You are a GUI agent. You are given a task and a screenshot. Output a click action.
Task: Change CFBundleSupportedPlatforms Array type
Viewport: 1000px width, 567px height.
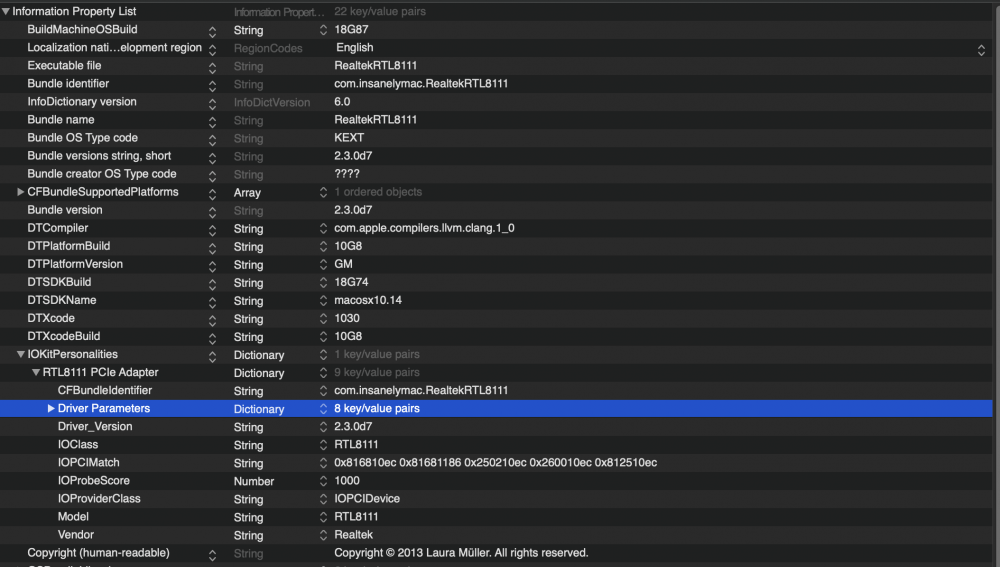pos(323,192)
